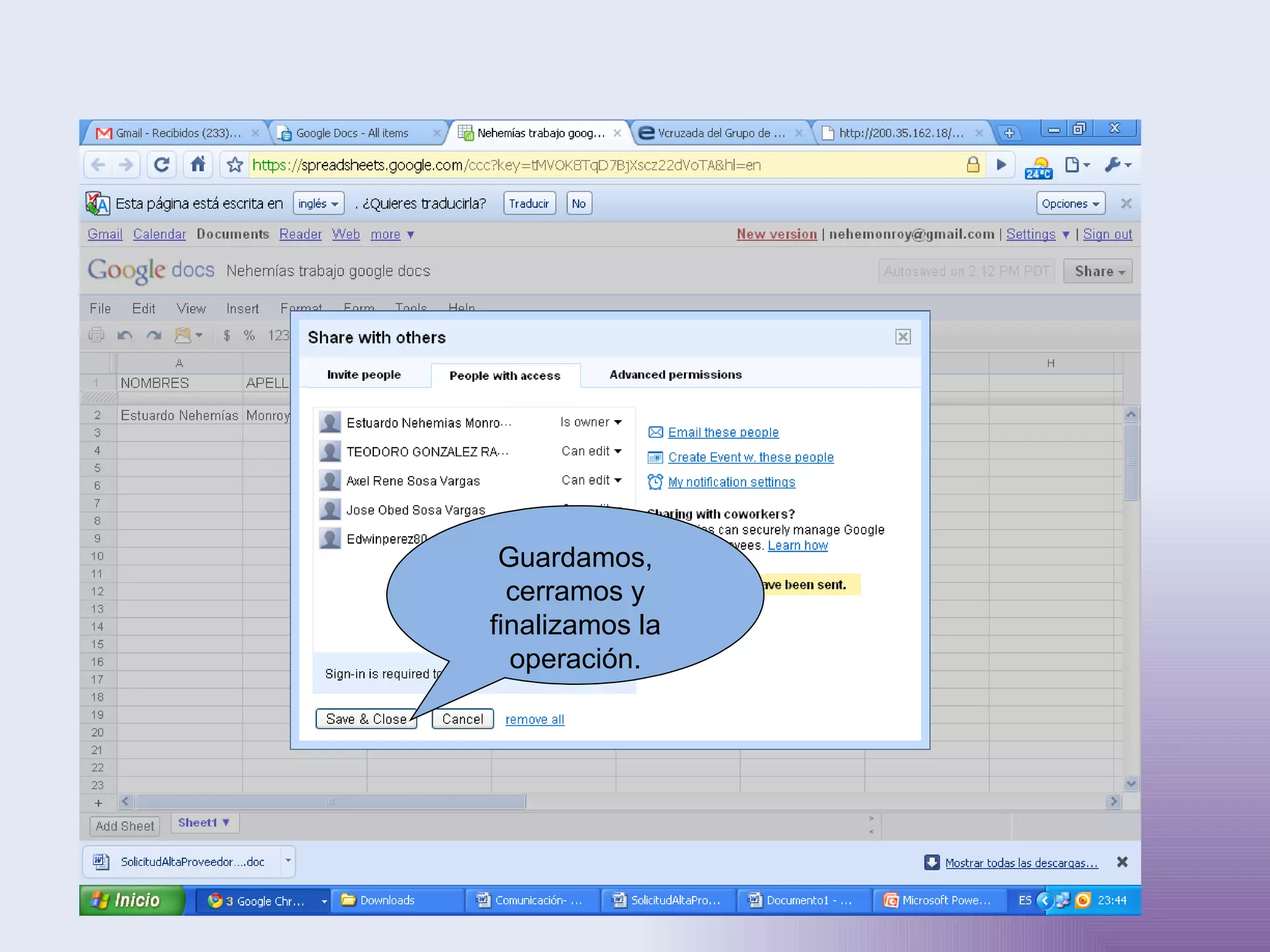The image size is (1270, 952).
Task: Expand 'Can edit' dropdown for TEODORO GONZALEZ
Action: tap(591, 451)
